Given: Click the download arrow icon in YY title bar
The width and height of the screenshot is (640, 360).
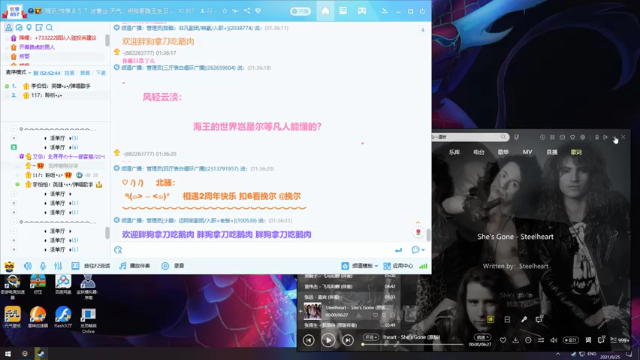Looking at the screenshot, I should [x=384, y=11].
